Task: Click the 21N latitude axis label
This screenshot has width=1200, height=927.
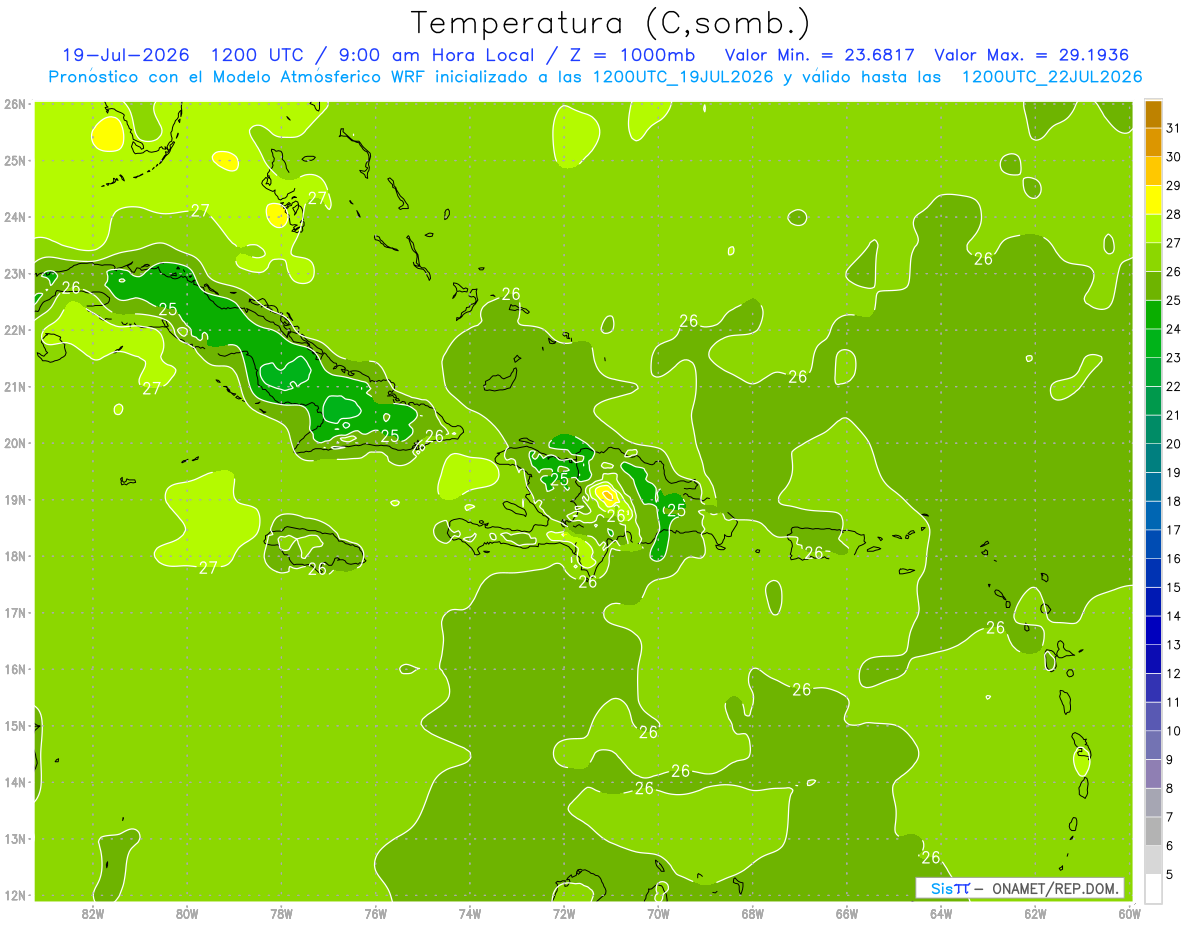Action: [14, 386]
